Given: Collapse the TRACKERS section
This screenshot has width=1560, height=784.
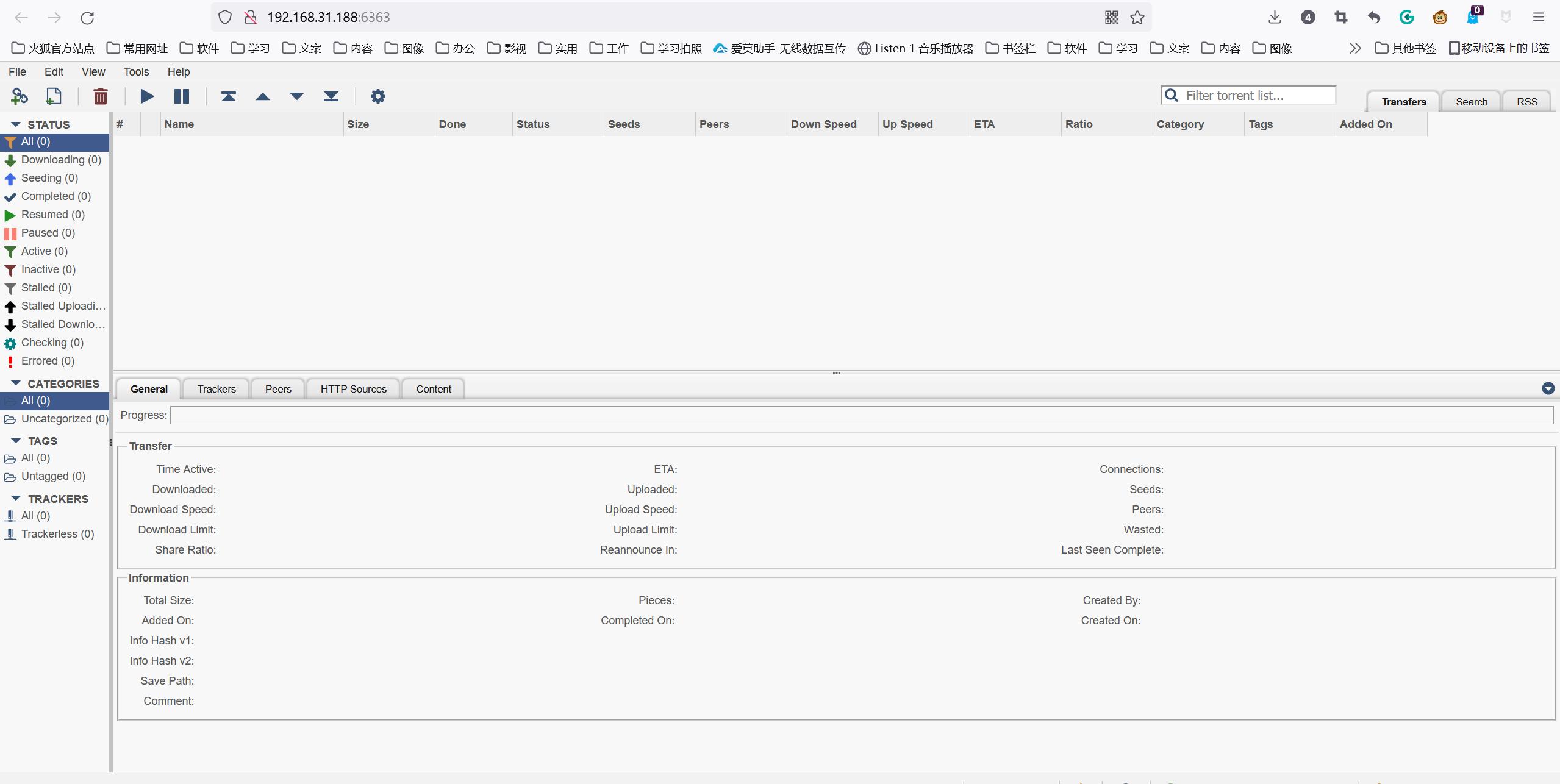Looking at the screenshot, I should point(16,499).
